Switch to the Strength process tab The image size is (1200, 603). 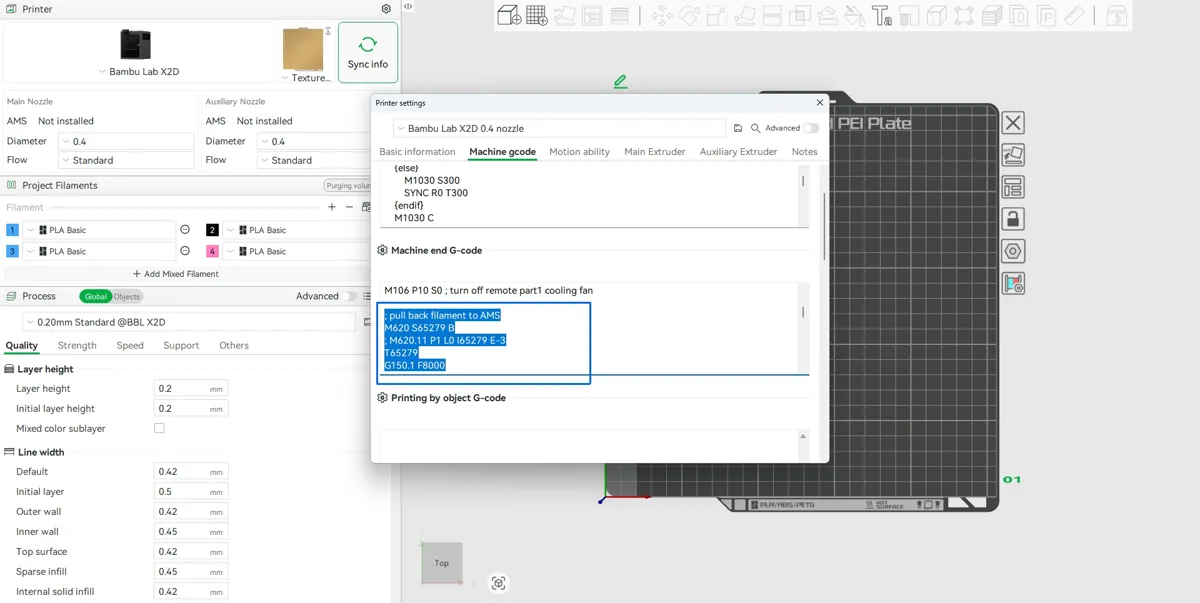tap(77, 345)
